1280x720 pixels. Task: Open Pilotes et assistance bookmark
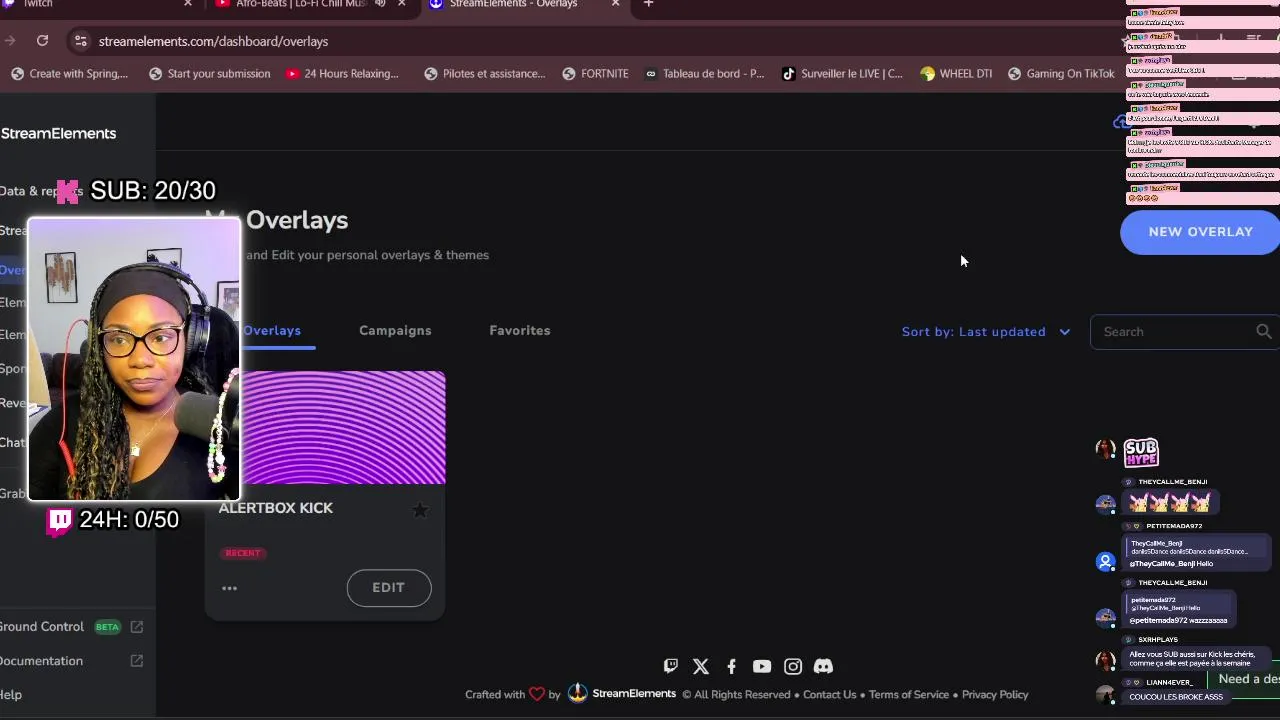click(x=485, y=73)
